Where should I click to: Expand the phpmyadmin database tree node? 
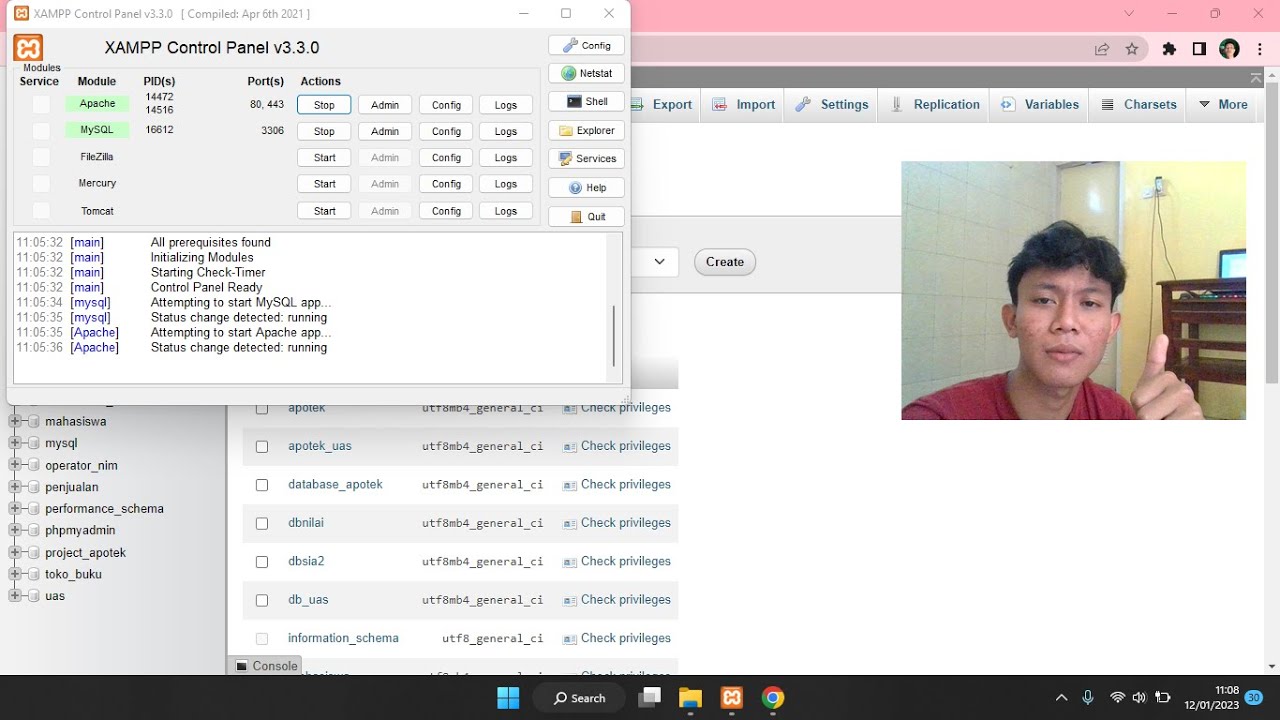(x=15, y=530)
